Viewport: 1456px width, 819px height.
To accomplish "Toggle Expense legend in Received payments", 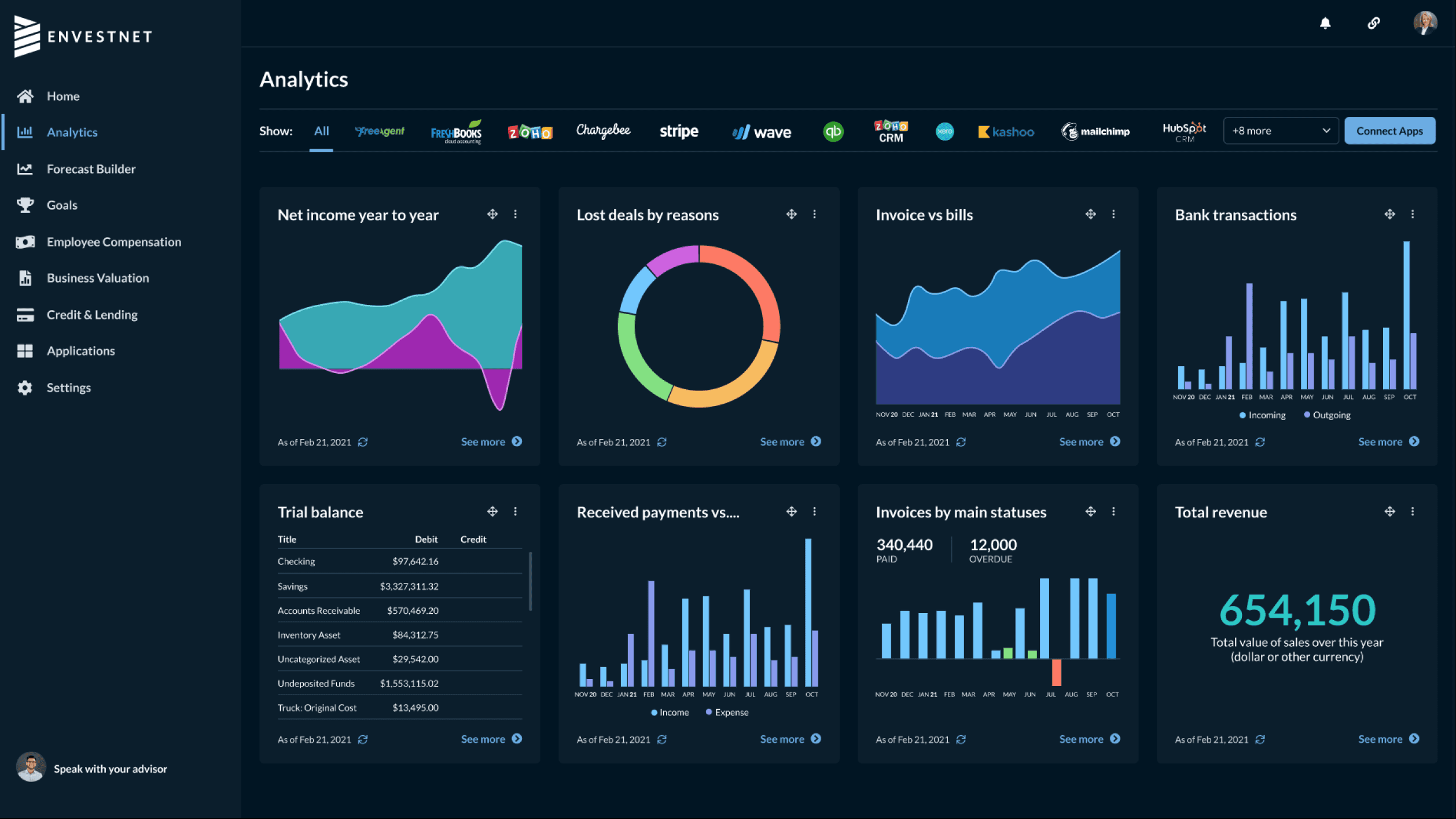I will pos(727,712).
